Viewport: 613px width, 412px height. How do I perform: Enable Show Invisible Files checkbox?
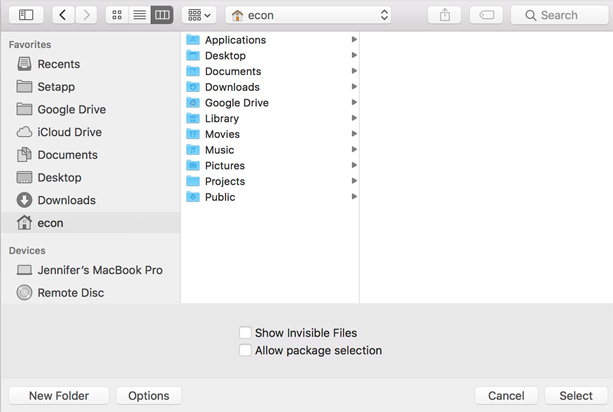245,333
